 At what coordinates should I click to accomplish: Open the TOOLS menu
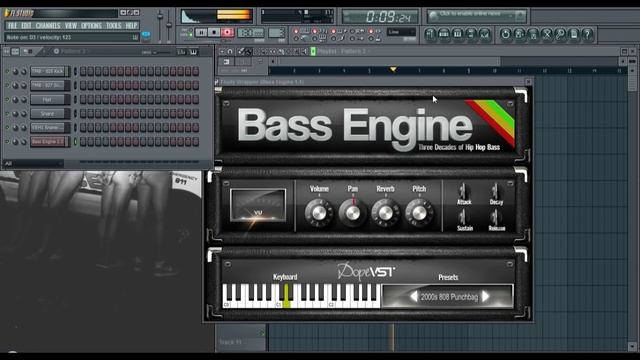tap(113, 25)
